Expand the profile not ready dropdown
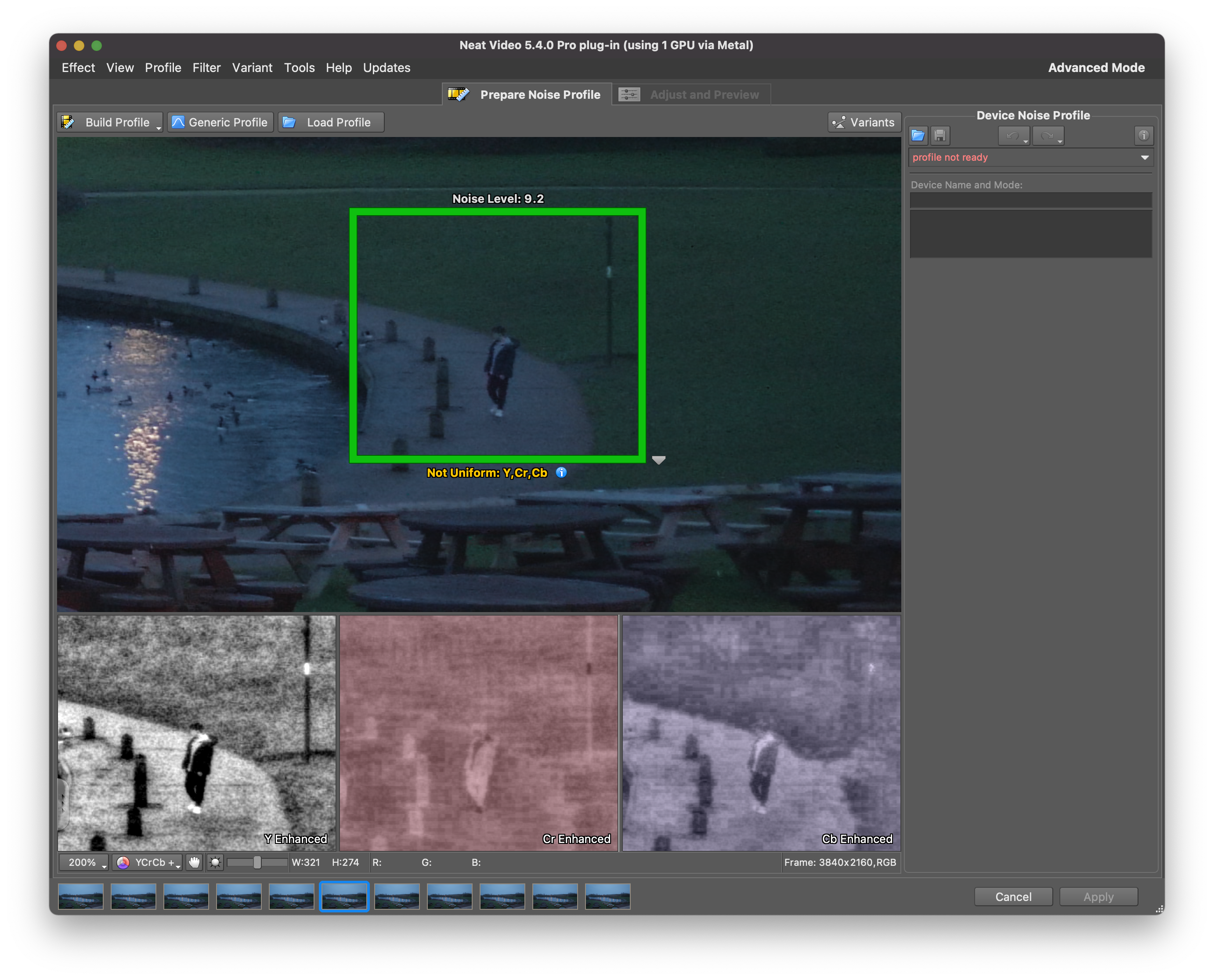The height and width of the screenshot is (980, 1214). click(x=1145, y=158)
